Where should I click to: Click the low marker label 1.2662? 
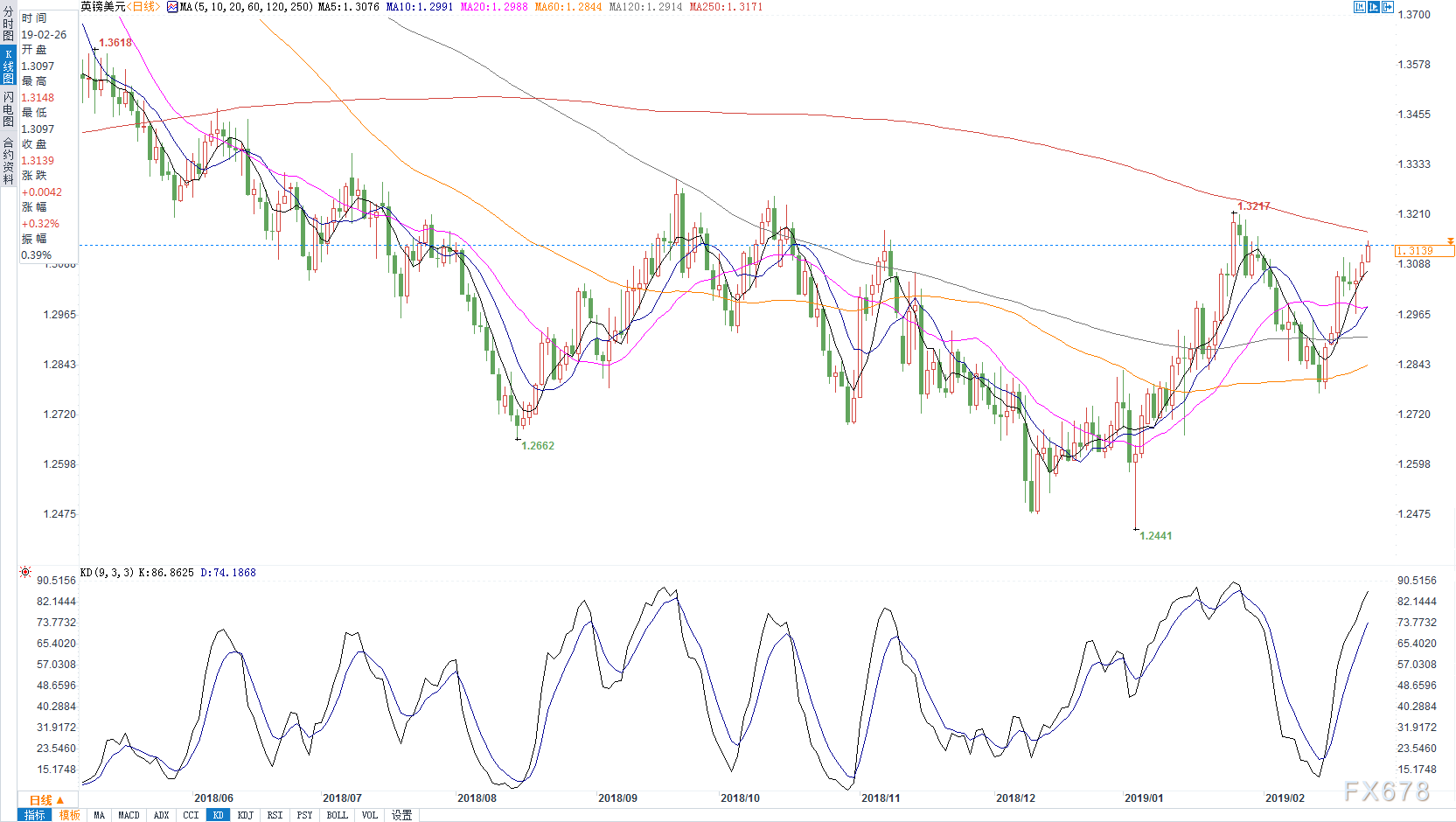point(538,446)
